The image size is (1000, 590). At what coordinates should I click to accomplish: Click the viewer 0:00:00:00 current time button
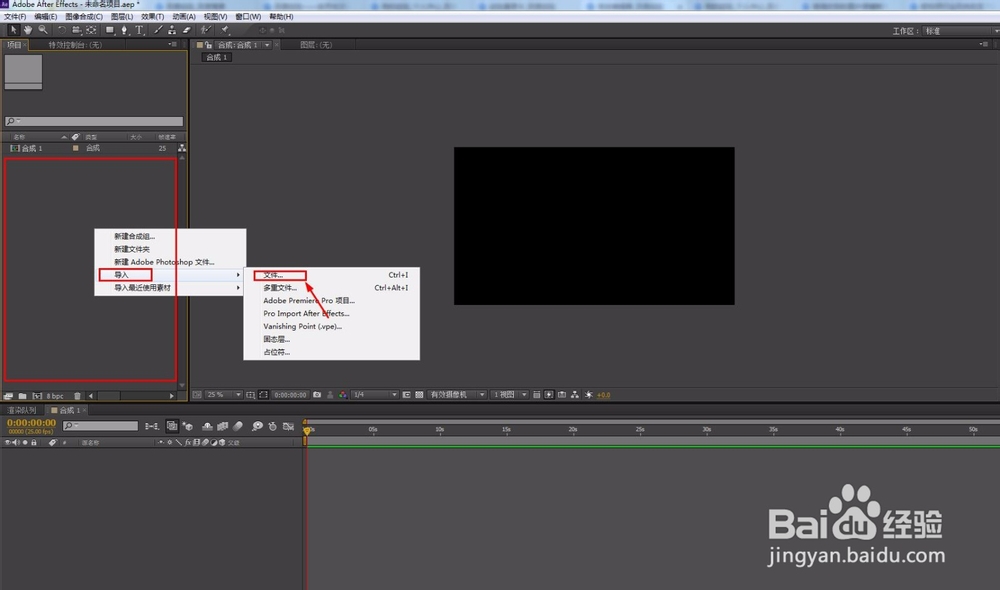(290, 395)
